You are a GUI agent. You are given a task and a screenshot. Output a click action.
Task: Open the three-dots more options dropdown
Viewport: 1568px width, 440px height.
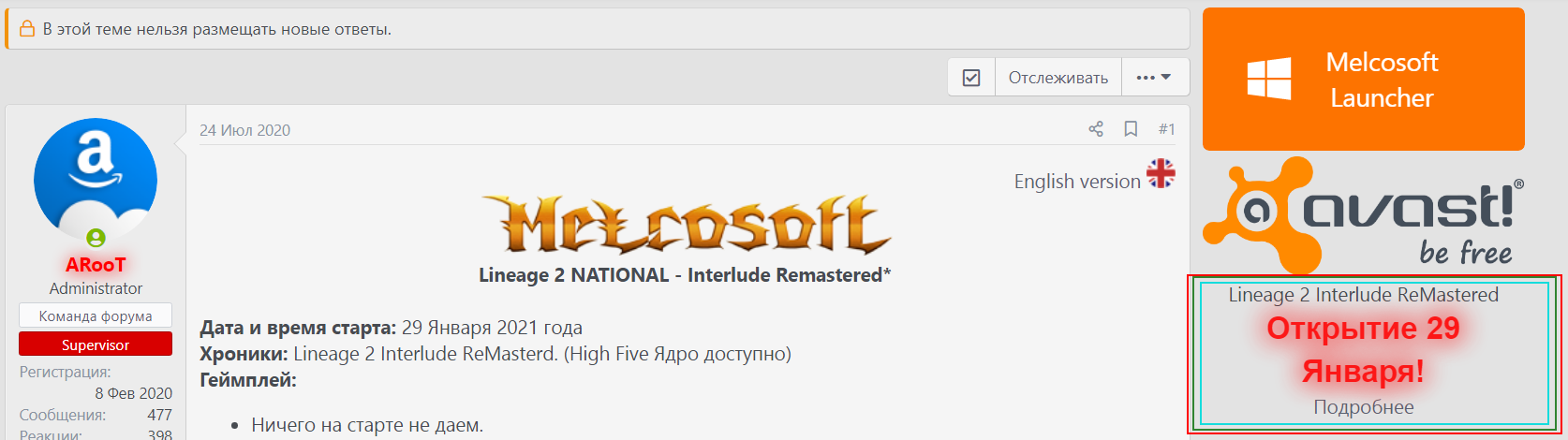point(1153,78)
